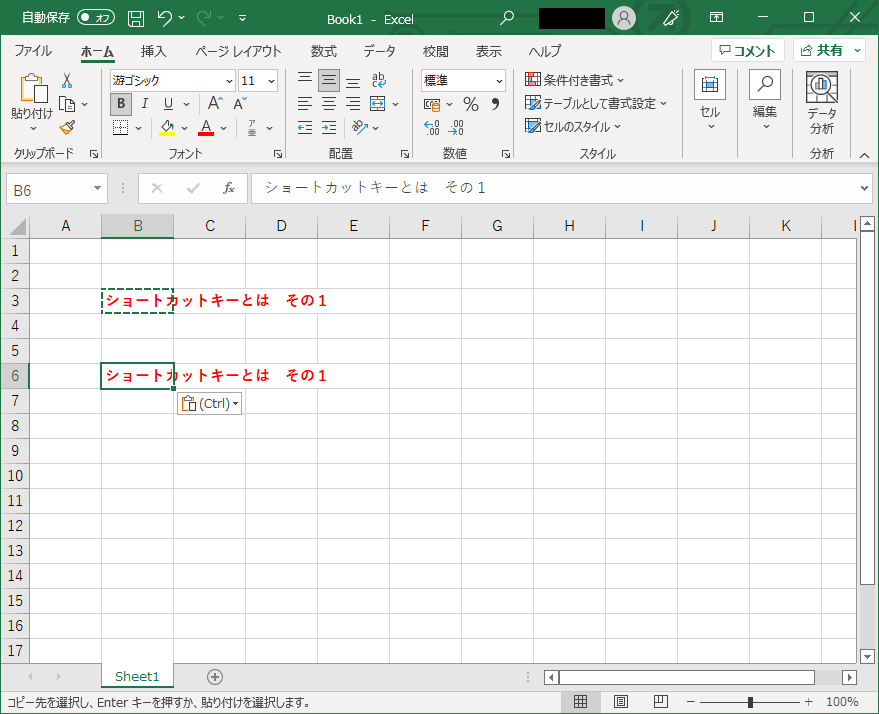The image size is (879, 714).
Task: Open the File (ファイル) tab
Action: pos(33,51)
